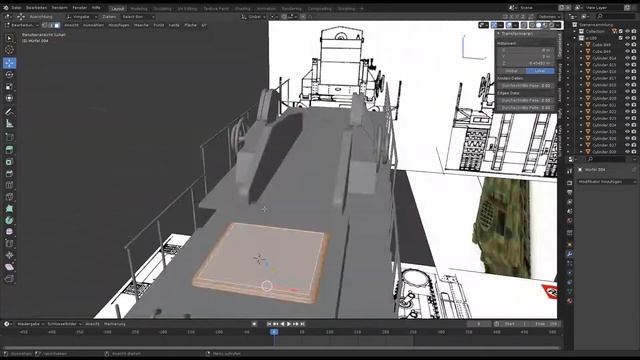This screenshot has width=640, height=360.
Task: Open the Vorgabe orientation dropdown
Action: pos(81,17)
